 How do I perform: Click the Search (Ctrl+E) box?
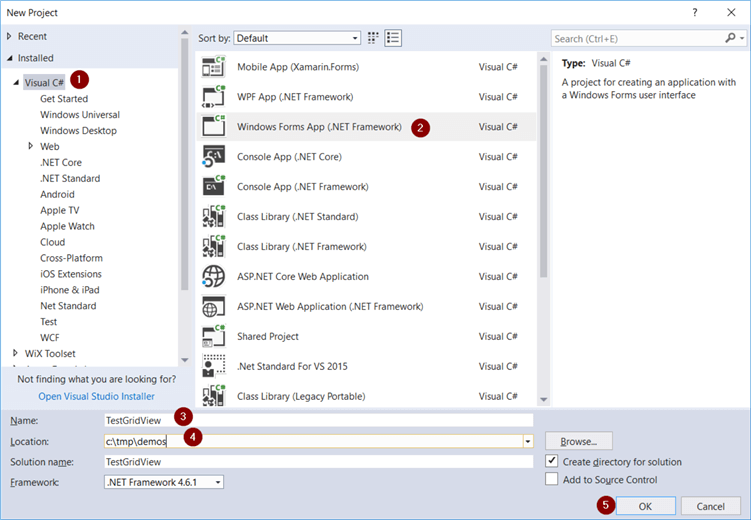(638, 38)
